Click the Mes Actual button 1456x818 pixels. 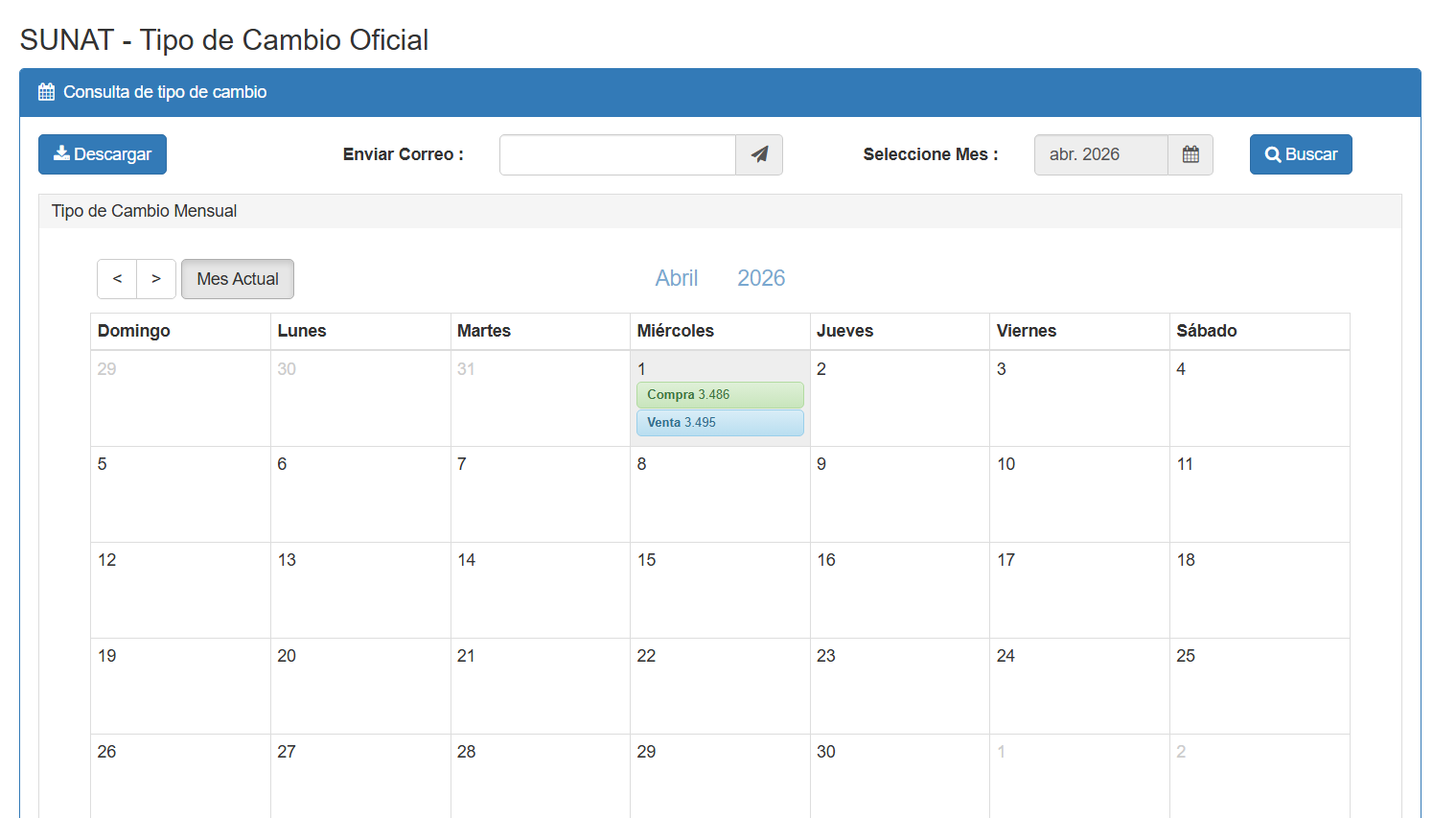238,279
